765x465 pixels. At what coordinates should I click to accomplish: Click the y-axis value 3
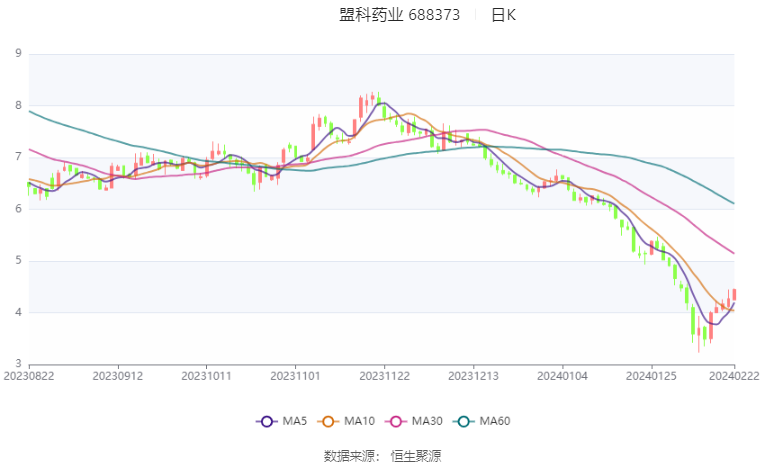click(x=19, y=364)
